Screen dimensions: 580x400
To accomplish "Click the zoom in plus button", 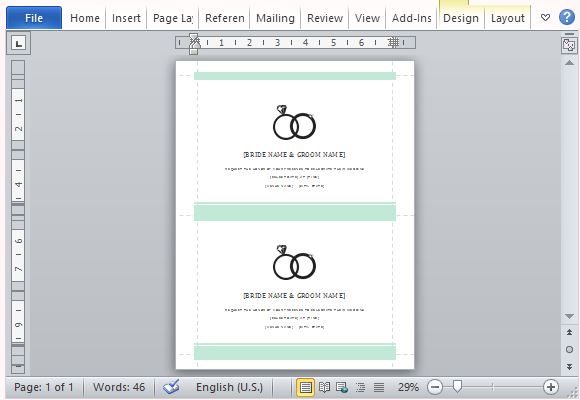I will pyautogui.click(x=551, y=387).
